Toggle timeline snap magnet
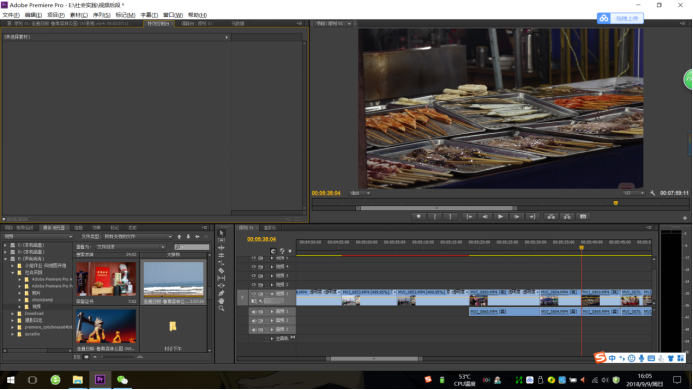Screen dimensions: 693x390 tap(273, 251)
